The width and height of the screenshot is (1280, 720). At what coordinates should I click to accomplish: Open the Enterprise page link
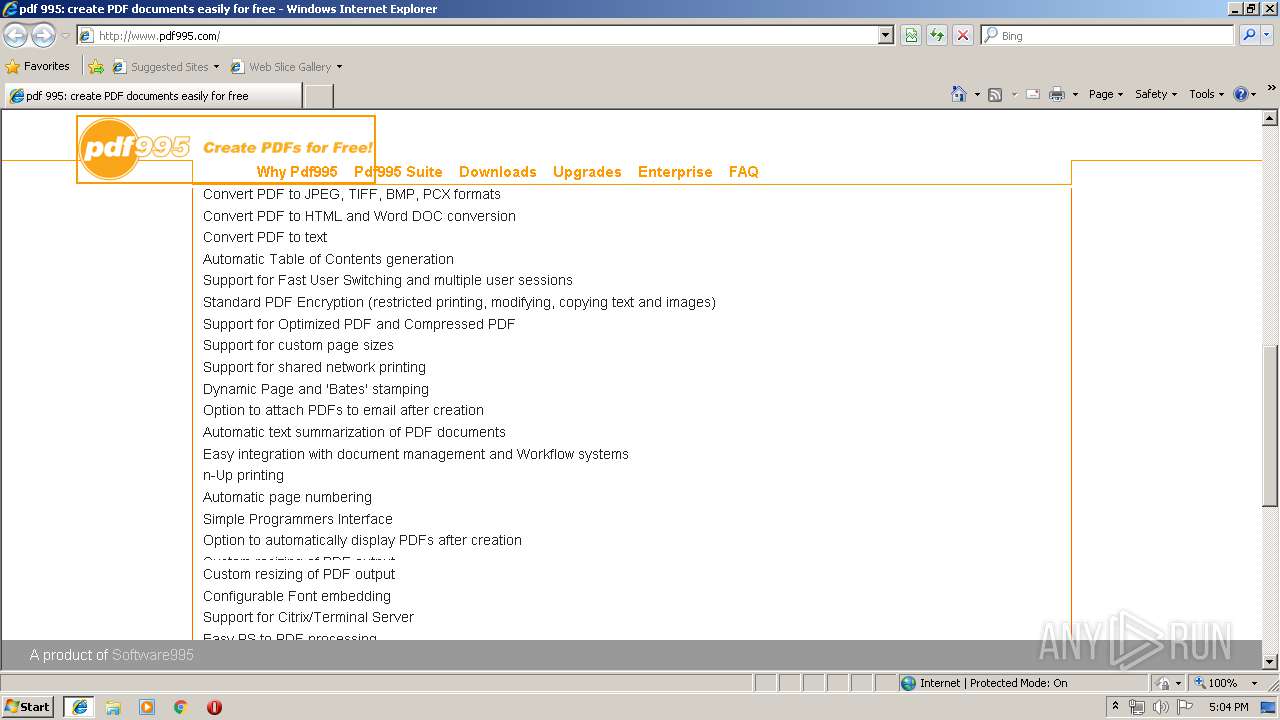[x=675, y=172]
